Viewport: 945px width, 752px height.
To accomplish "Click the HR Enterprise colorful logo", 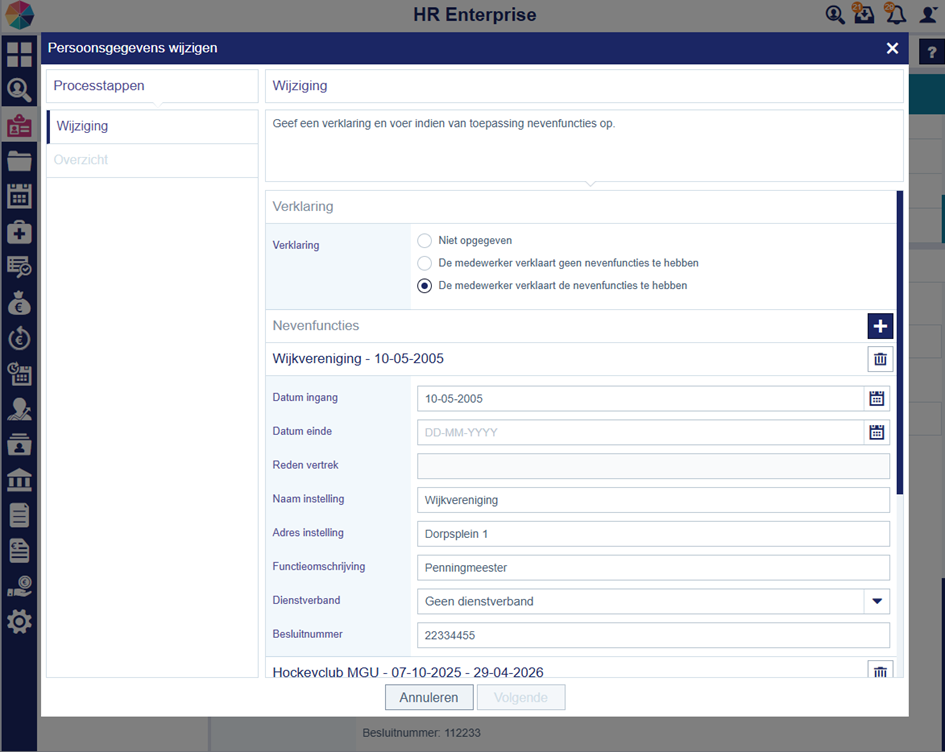I will (19, 15).
